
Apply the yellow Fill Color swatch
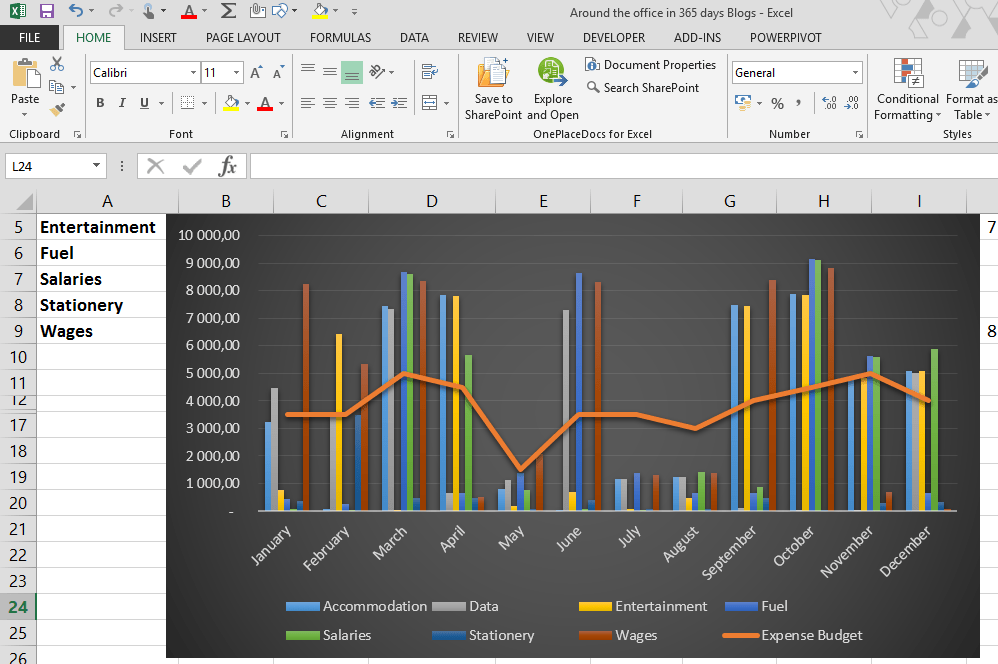pyautogui.click(x=231, y=102)
